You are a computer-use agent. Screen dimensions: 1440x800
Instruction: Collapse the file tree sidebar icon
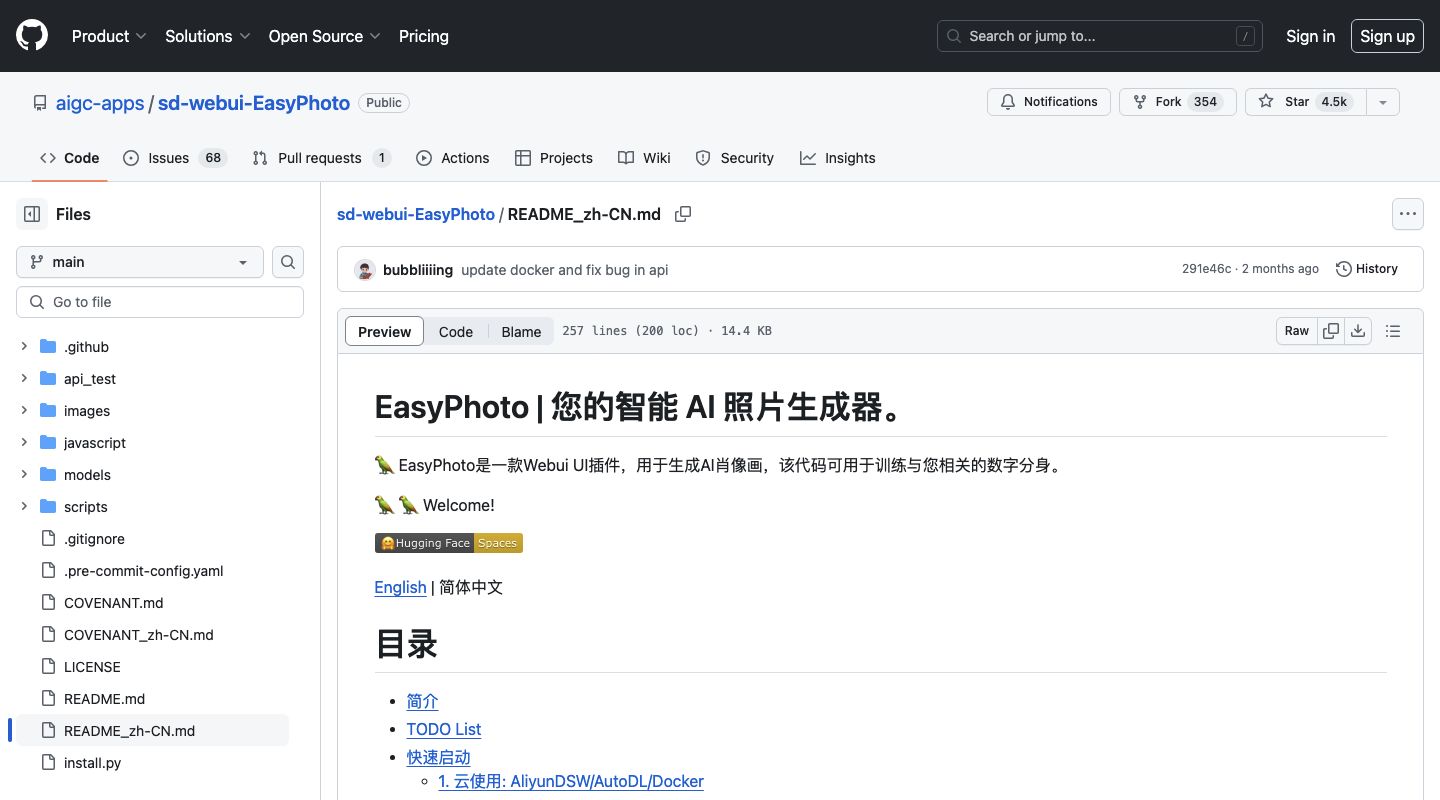pos(32,214)
